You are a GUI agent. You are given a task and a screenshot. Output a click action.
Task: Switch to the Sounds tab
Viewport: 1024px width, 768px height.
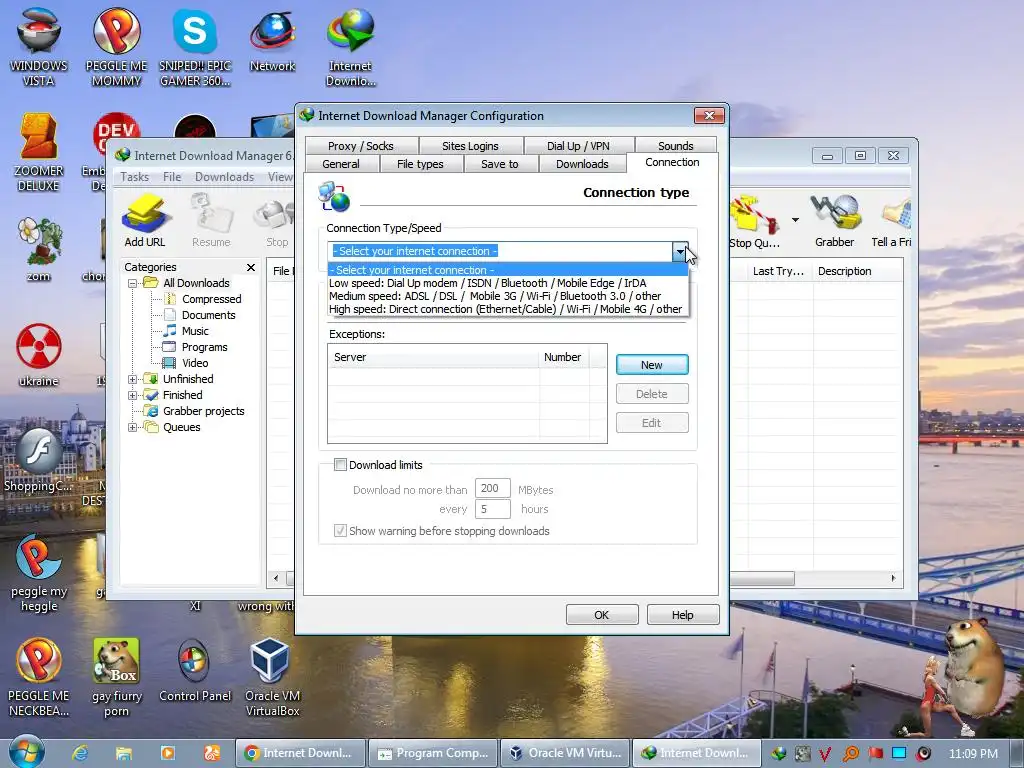[675, 146]
